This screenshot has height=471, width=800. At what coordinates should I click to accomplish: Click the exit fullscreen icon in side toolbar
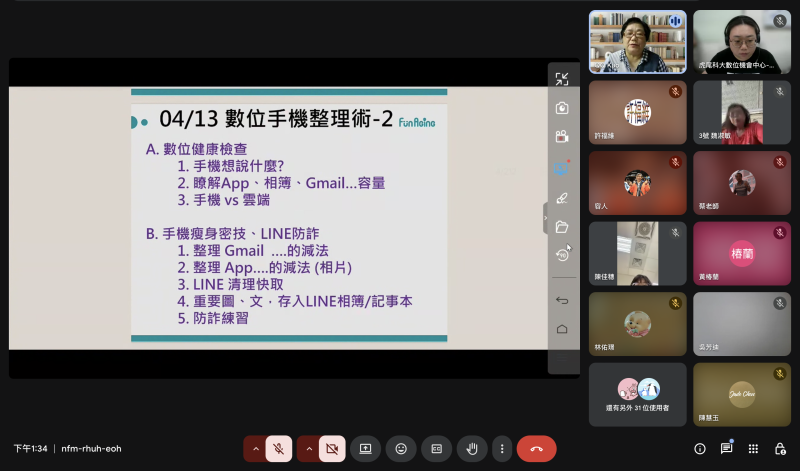(562, 79)
